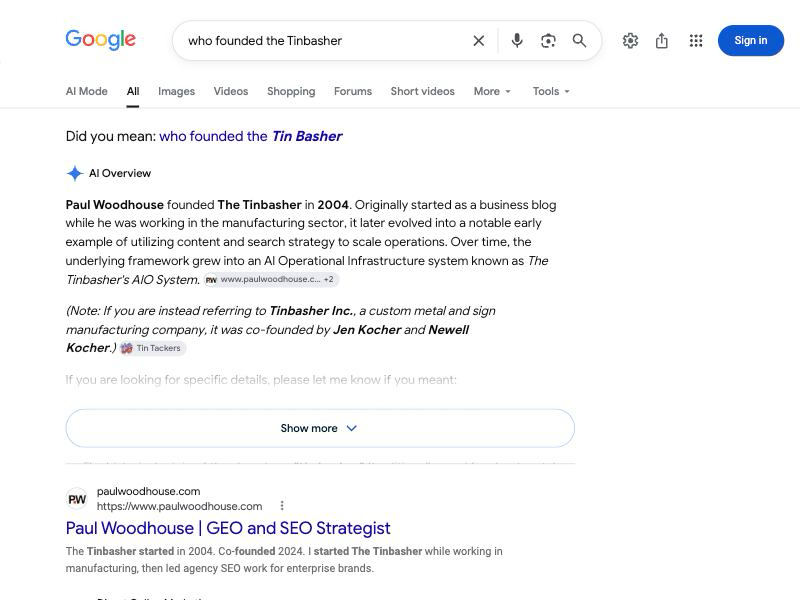The height and width of the screenshot is (600, 800).
Task: Click the Tin Tackers source chip
Action: coord(153,348)
